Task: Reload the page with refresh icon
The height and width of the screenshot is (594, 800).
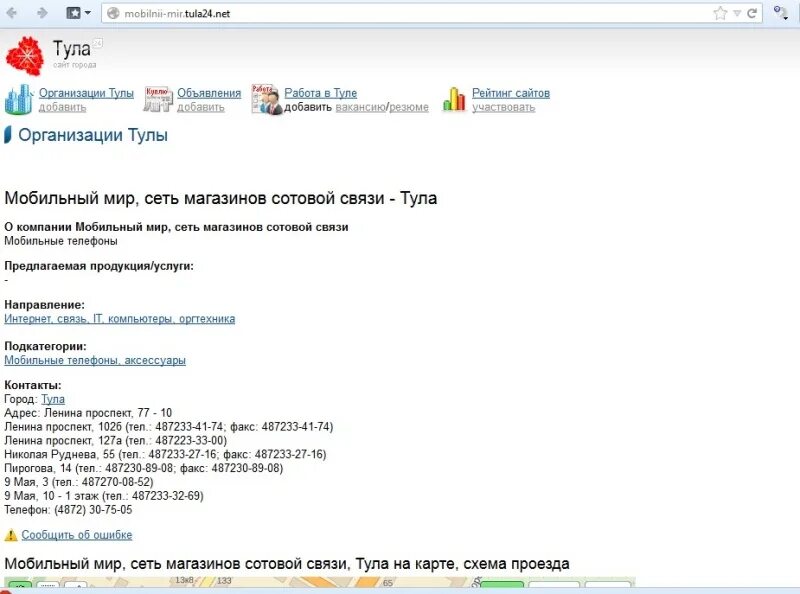Action: [x=752, y=13]
